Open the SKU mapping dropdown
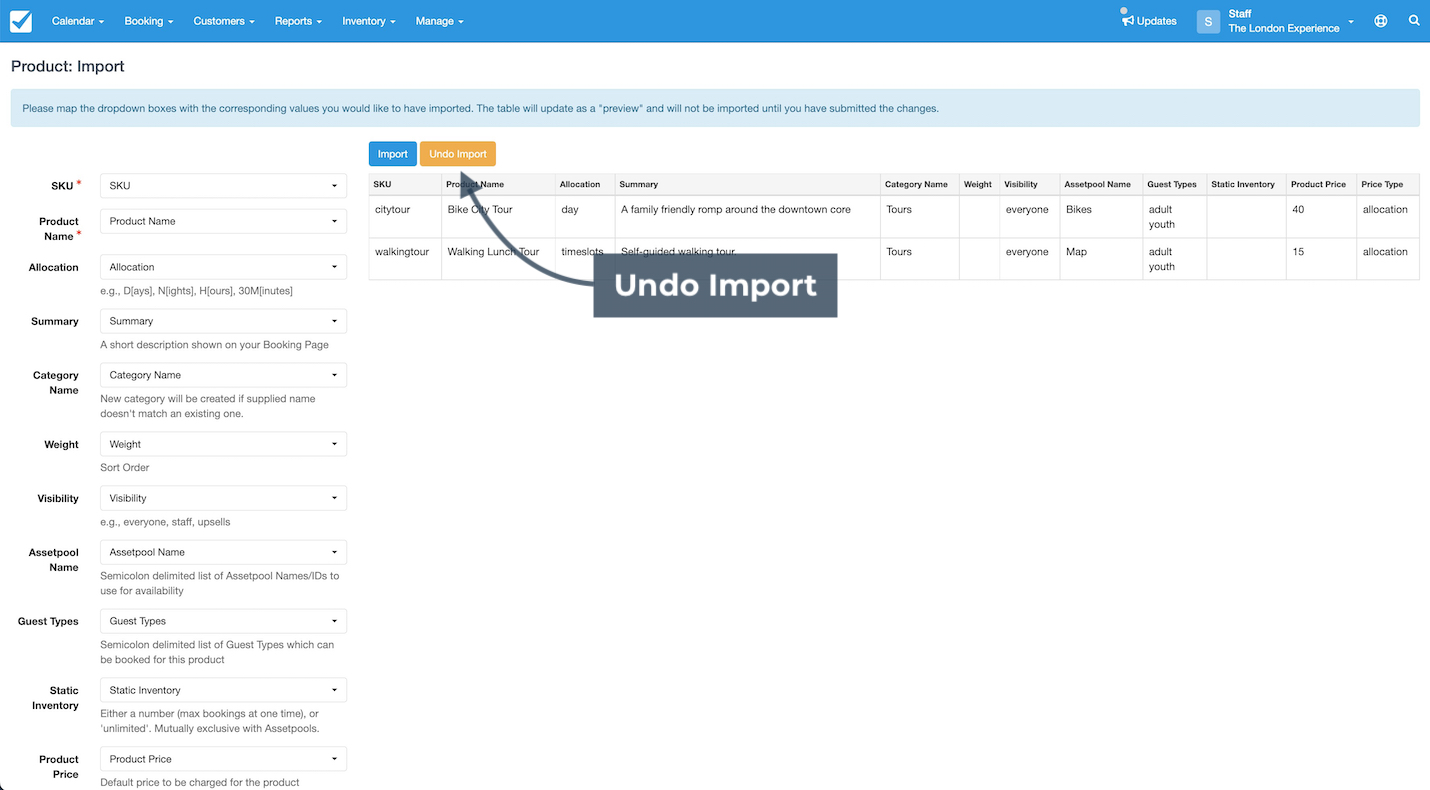 [x=223, y=186]
